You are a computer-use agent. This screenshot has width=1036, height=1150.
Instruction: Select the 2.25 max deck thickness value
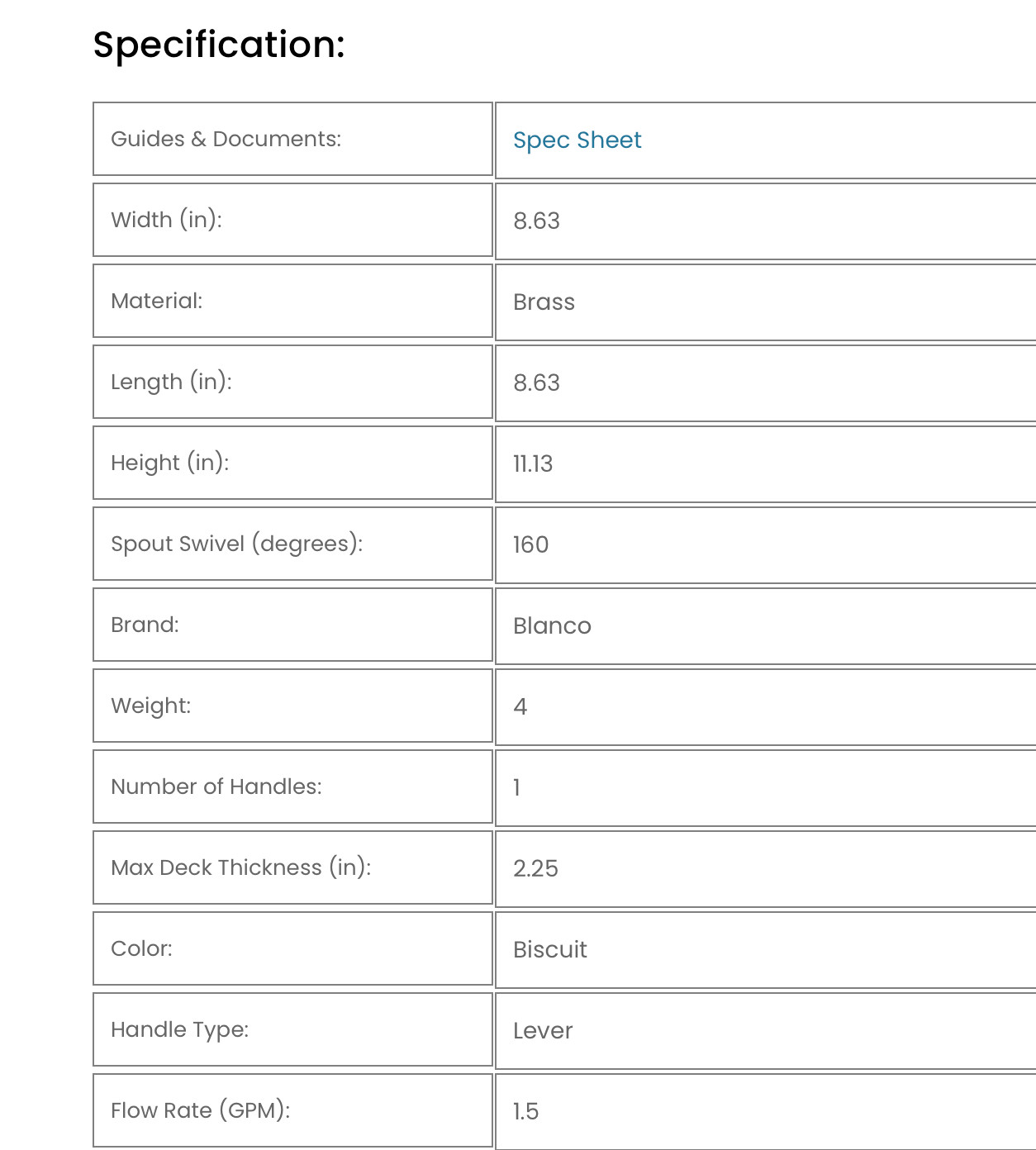pos(535,869)
